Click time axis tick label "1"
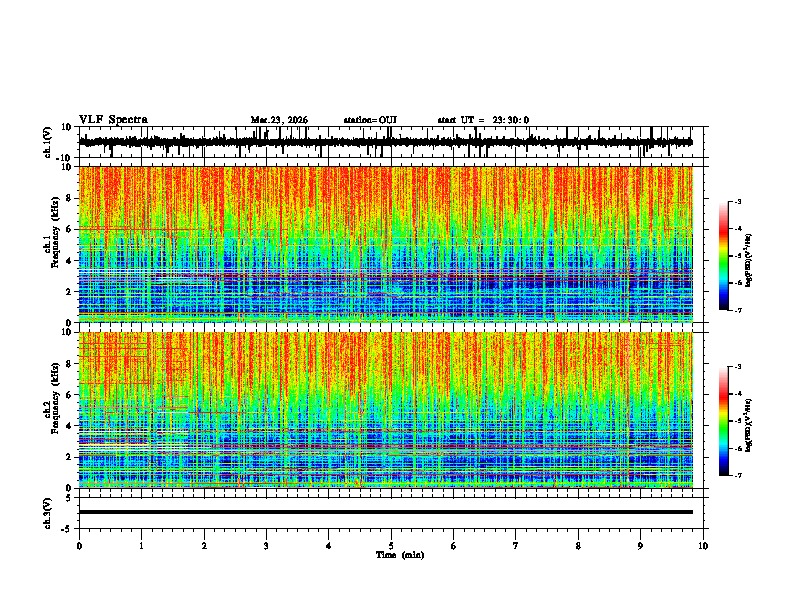Image resolution: width=792 pixels, height=612 pixels. coord(141,546)
